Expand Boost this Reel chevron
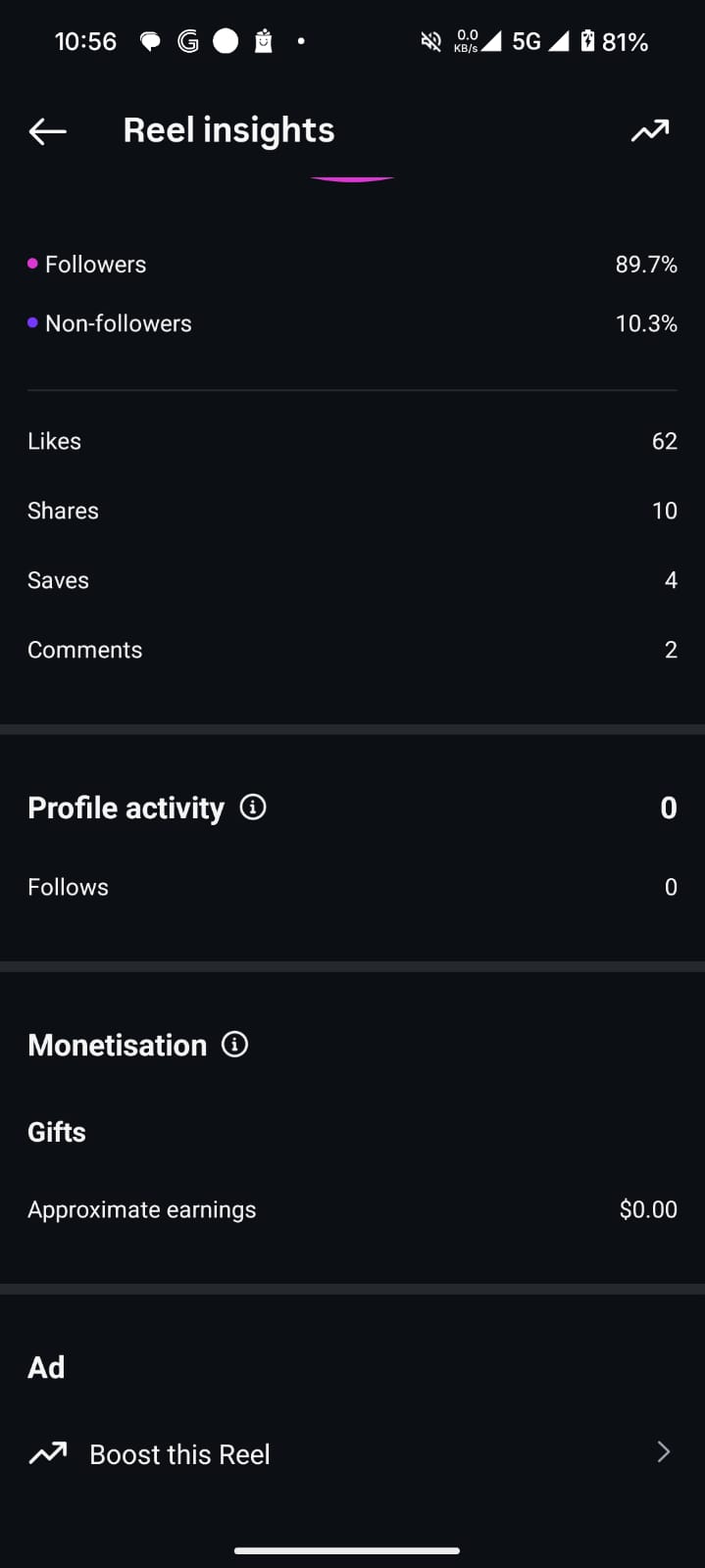 click(664, 1452)
